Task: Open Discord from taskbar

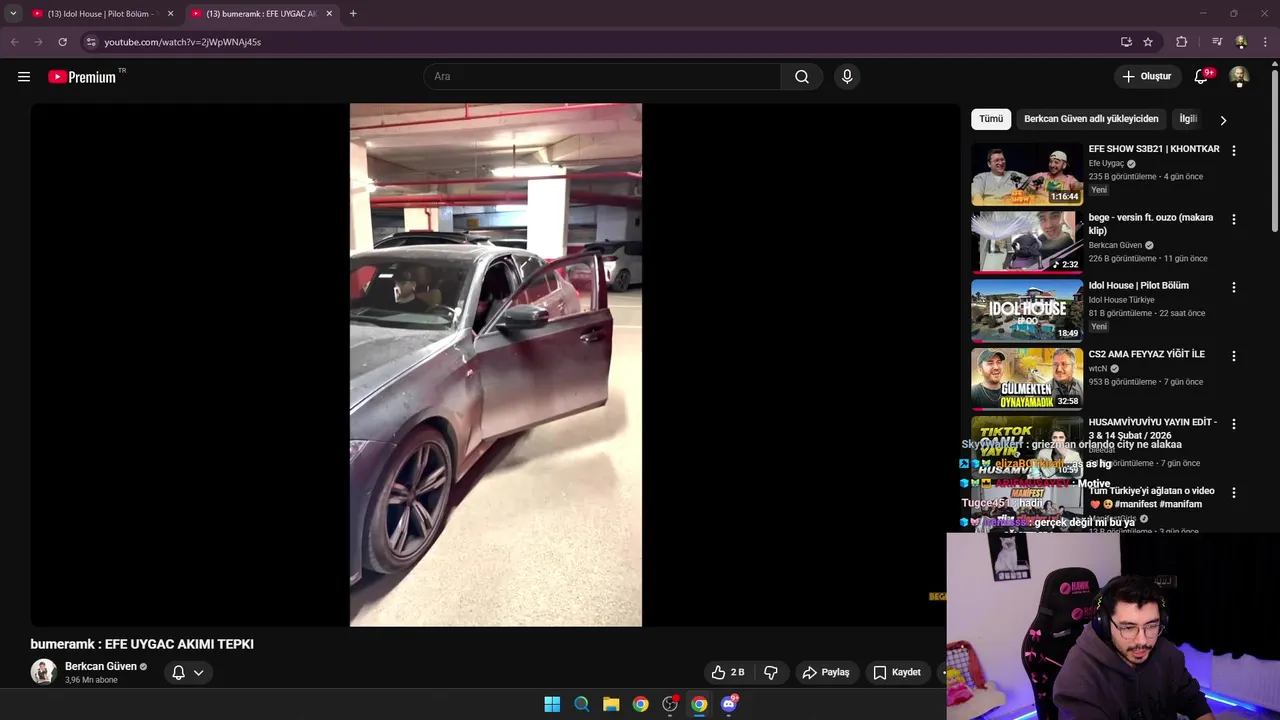Action: (x=729, y=704)
